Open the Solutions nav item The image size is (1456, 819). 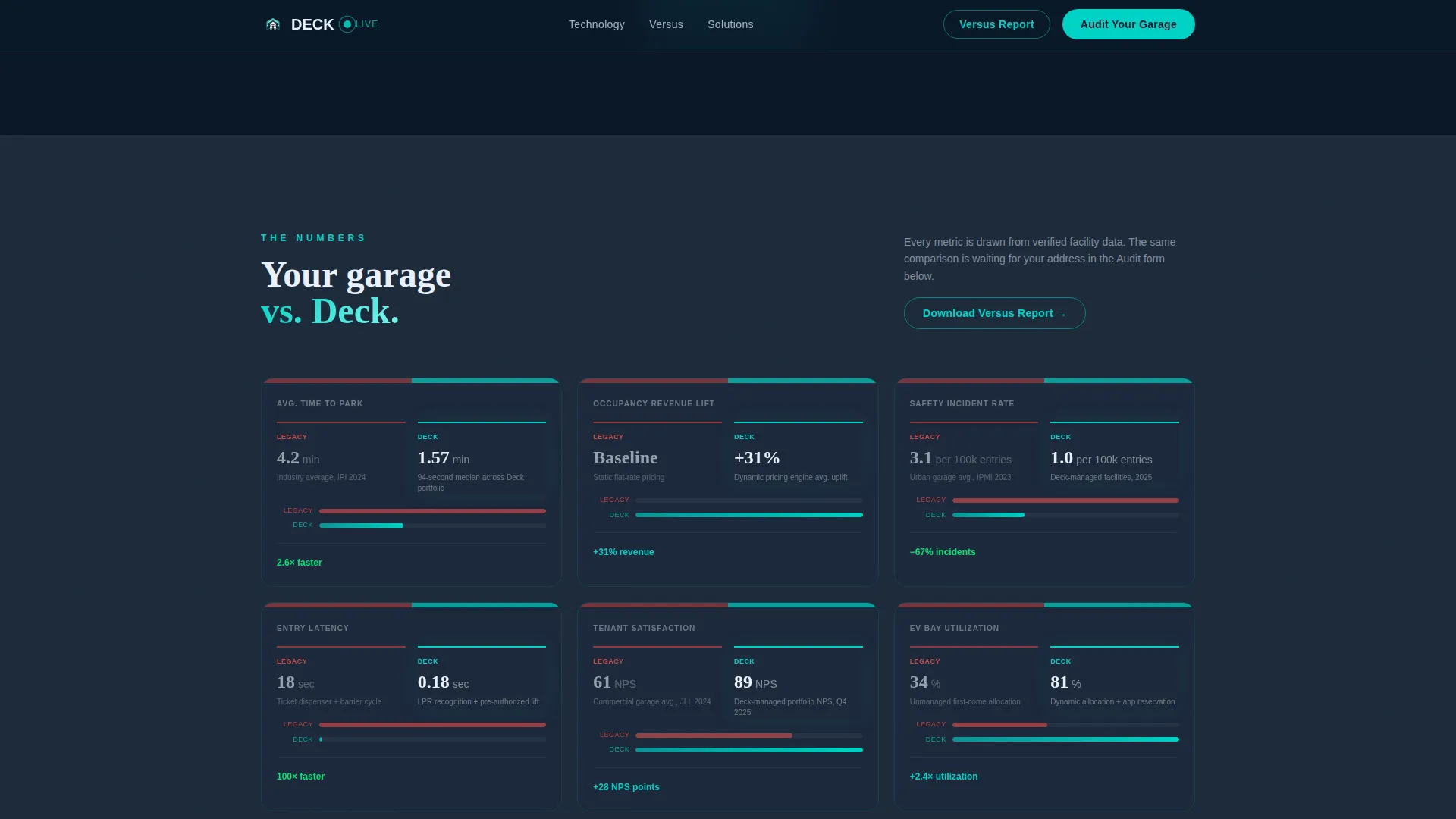[730, 24]
